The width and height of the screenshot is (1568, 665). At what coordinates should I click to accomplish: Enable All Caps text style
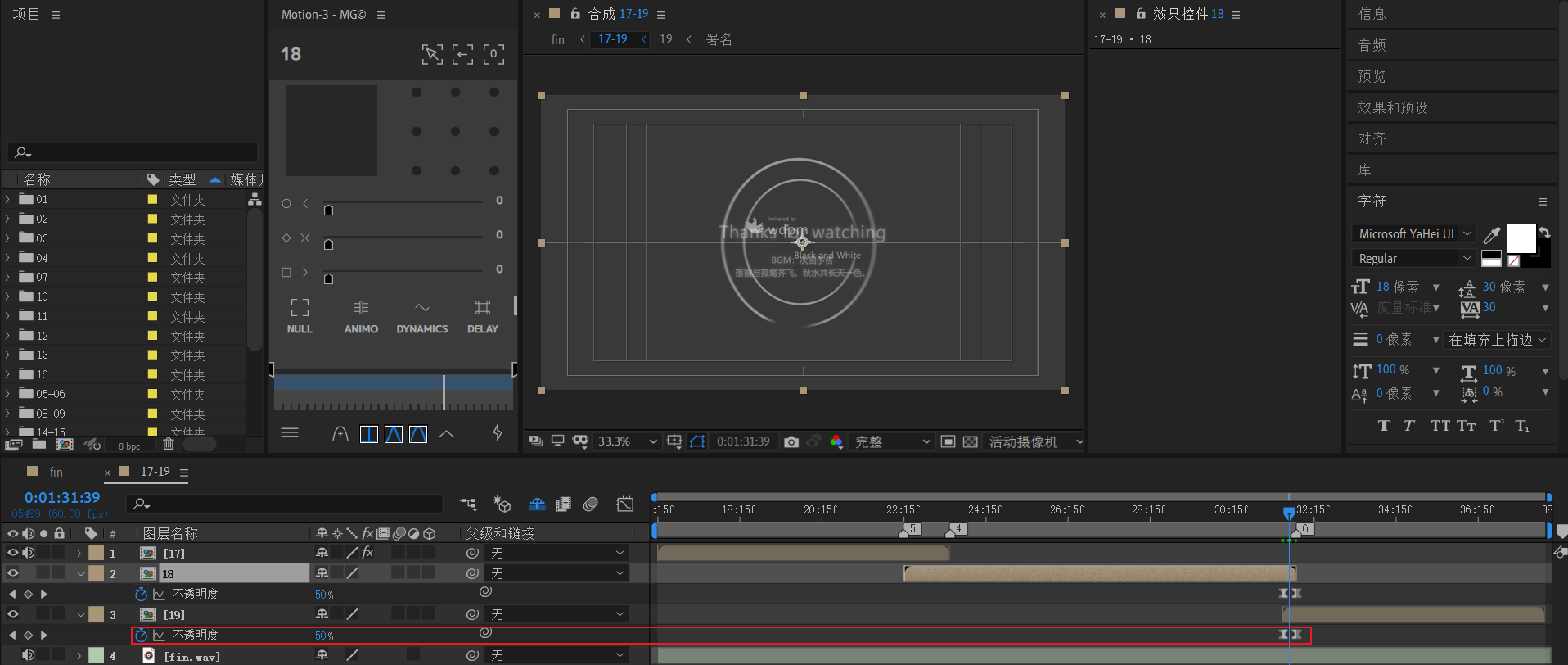[x=1440, y=425]
